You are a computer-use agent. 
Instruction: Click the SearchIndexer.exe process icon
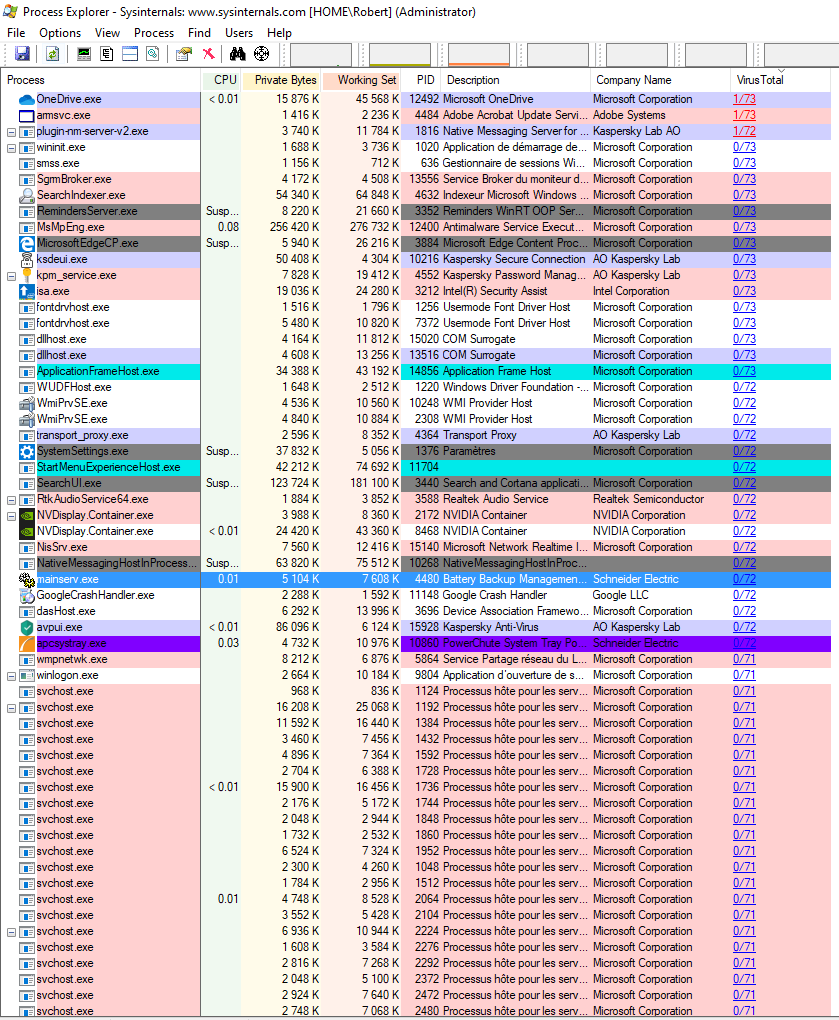pyautogui.click(x=27, y=195)
